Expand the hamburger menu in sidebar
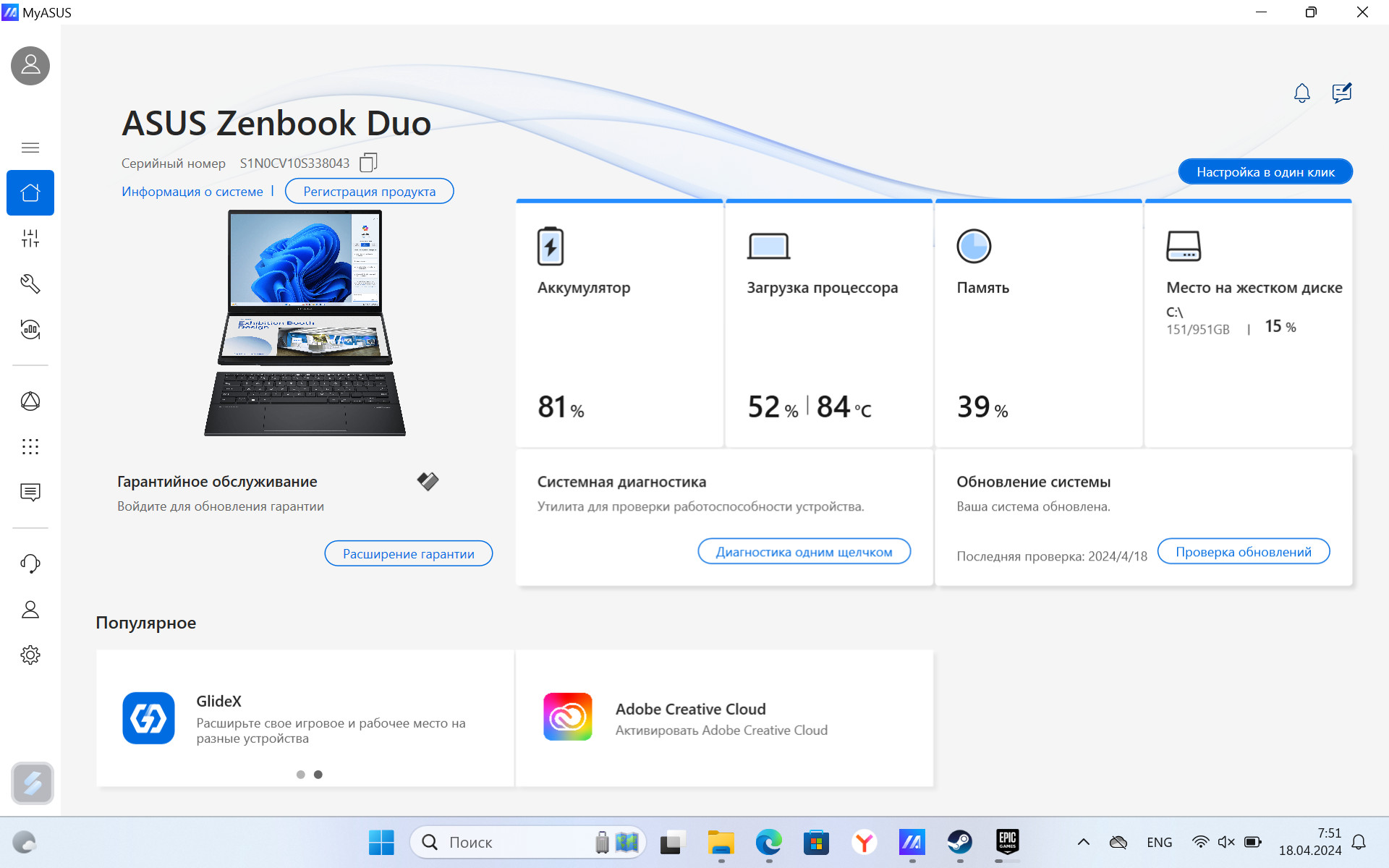This screenshot has height=868, width=1389. [30, 148]
